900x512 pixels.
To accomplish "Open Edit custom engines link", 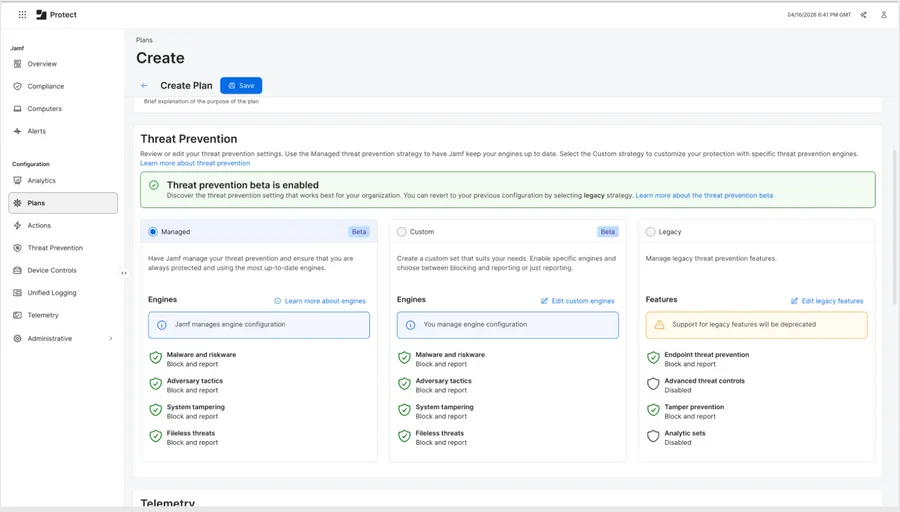I will pos(578,301).
